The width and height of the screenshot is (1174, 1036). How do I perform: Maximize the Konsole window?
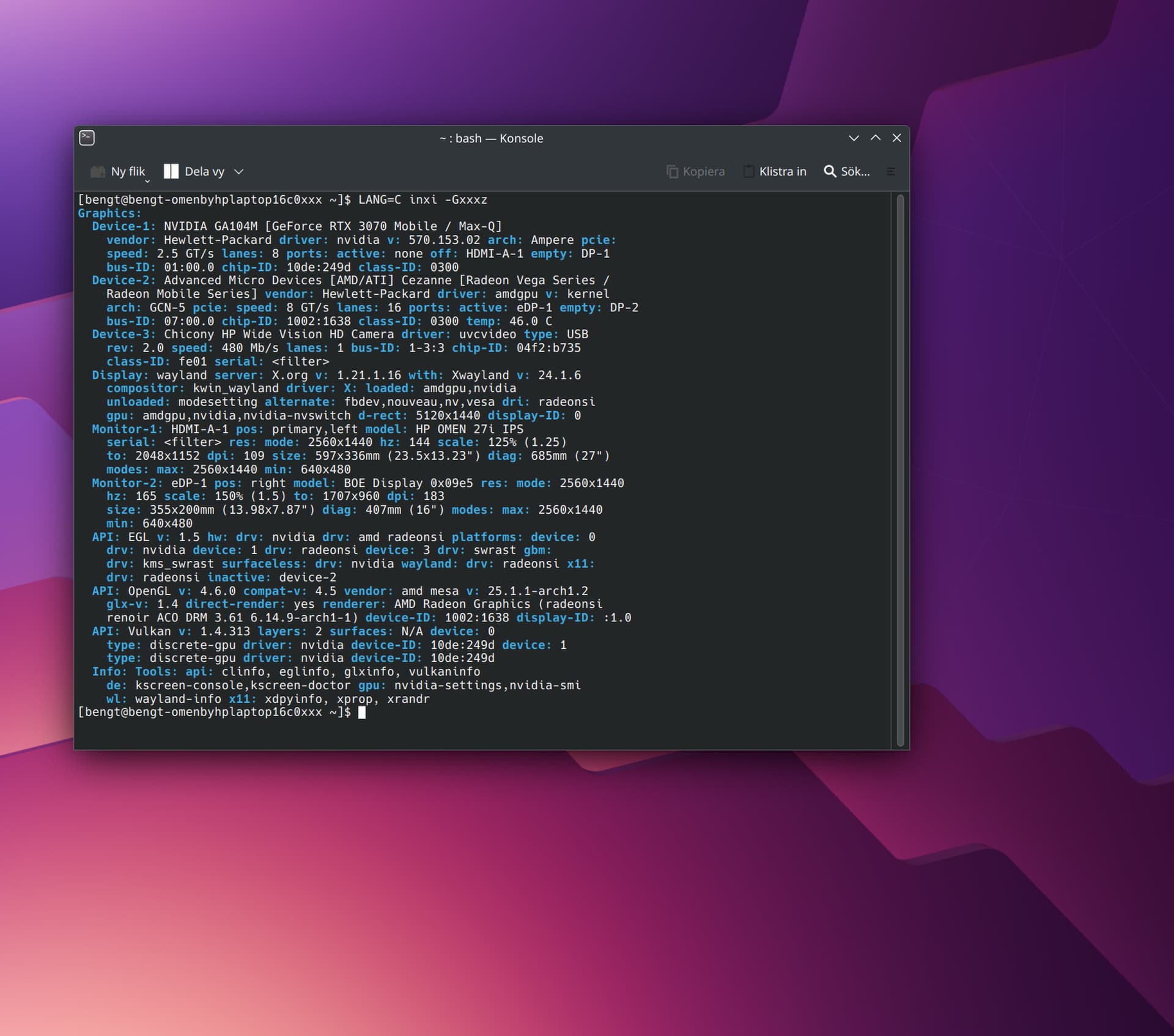(x=876, y=138)
